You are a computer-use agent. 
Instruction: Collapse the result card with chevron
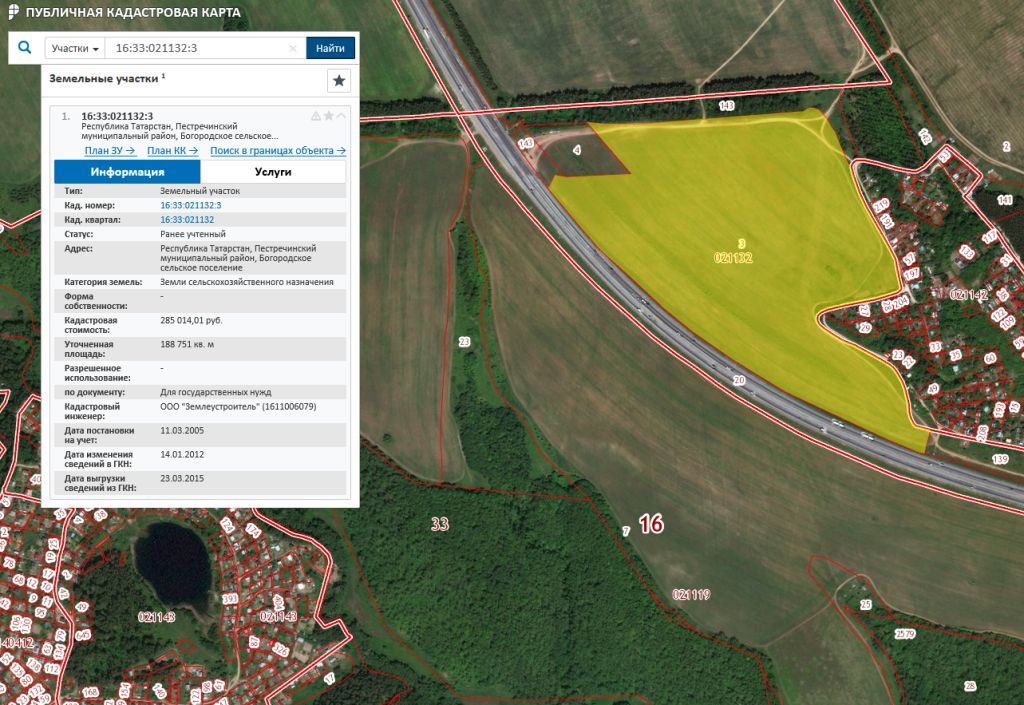(x=341, y=116)
